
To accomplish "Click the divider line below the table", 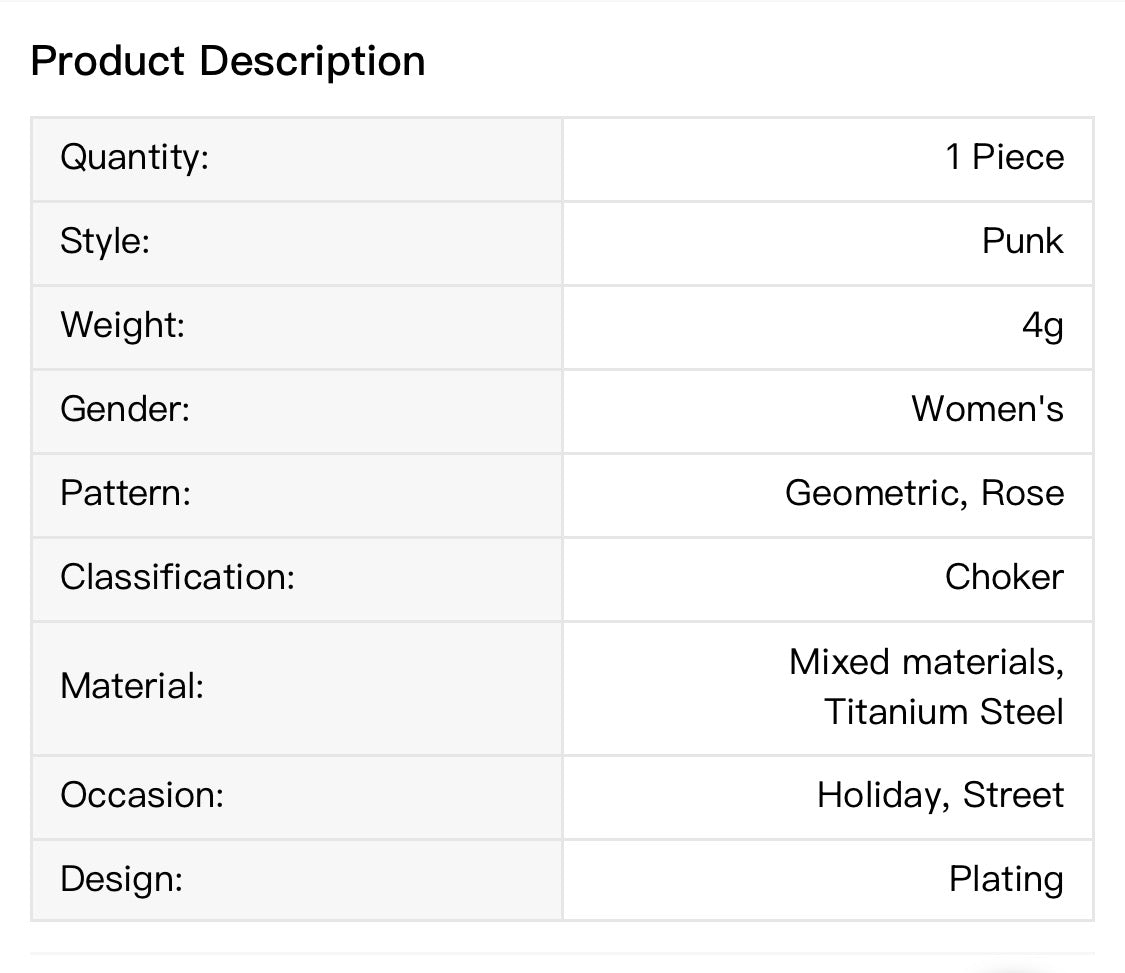I will click(x=562, y=954).
